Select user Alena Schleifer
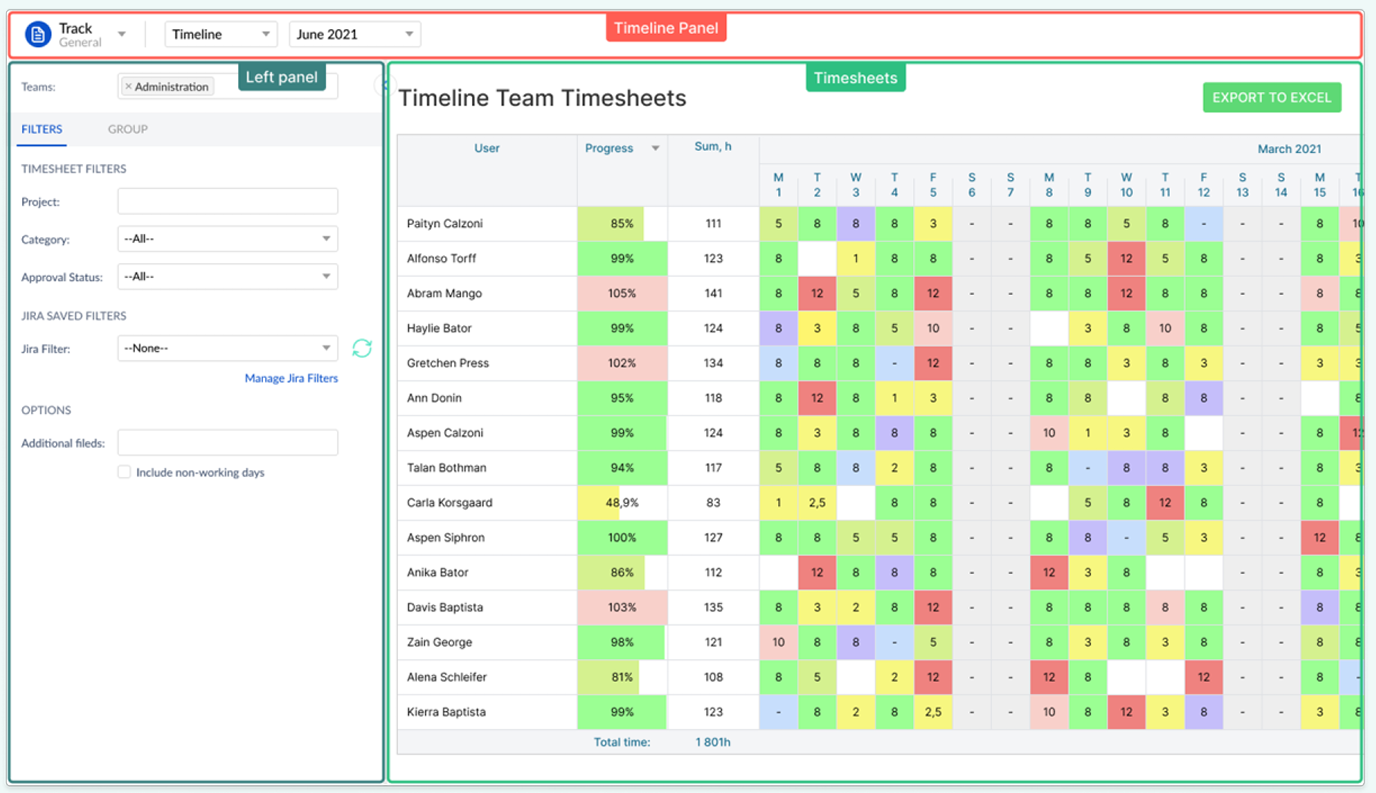The image size is (1376, 793). coord(447,678)
